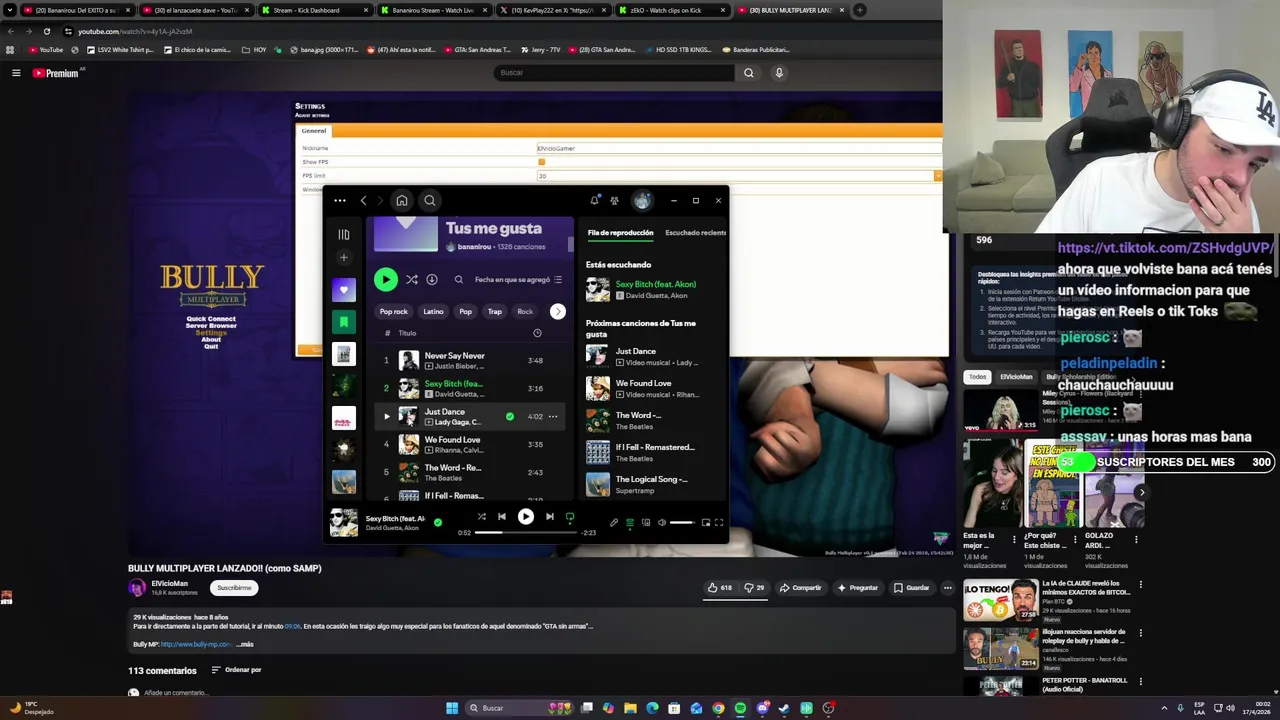Mute Spotify volume speaker icon

[661, 522]
